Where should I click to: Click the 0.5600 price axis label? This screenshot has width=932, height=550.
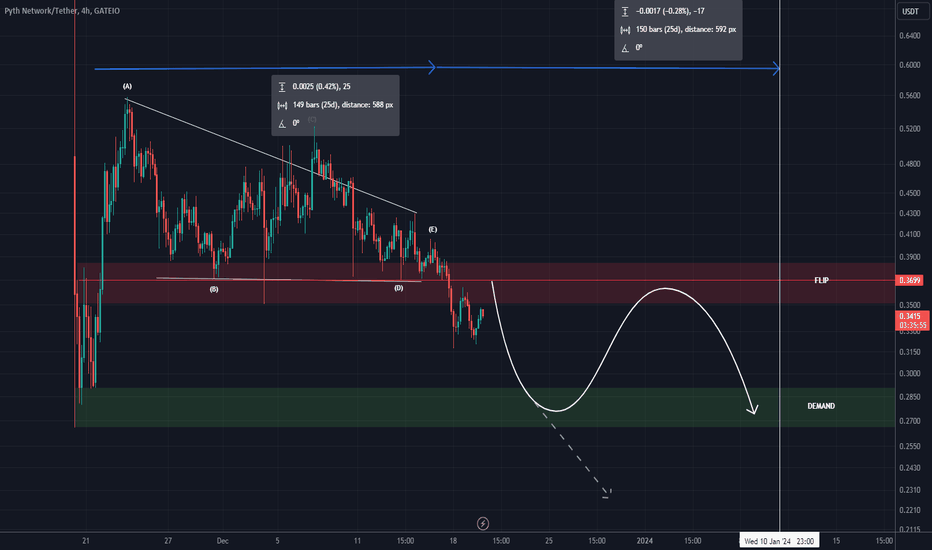click(909, 95)
